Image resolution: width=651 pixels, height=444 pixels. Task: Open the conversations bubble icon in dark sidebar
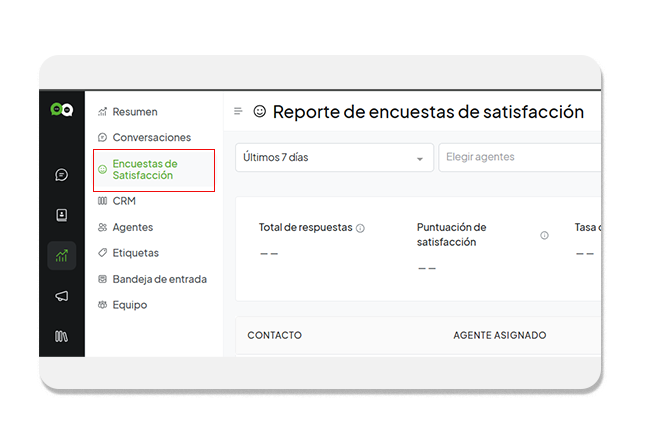[61, 175]
